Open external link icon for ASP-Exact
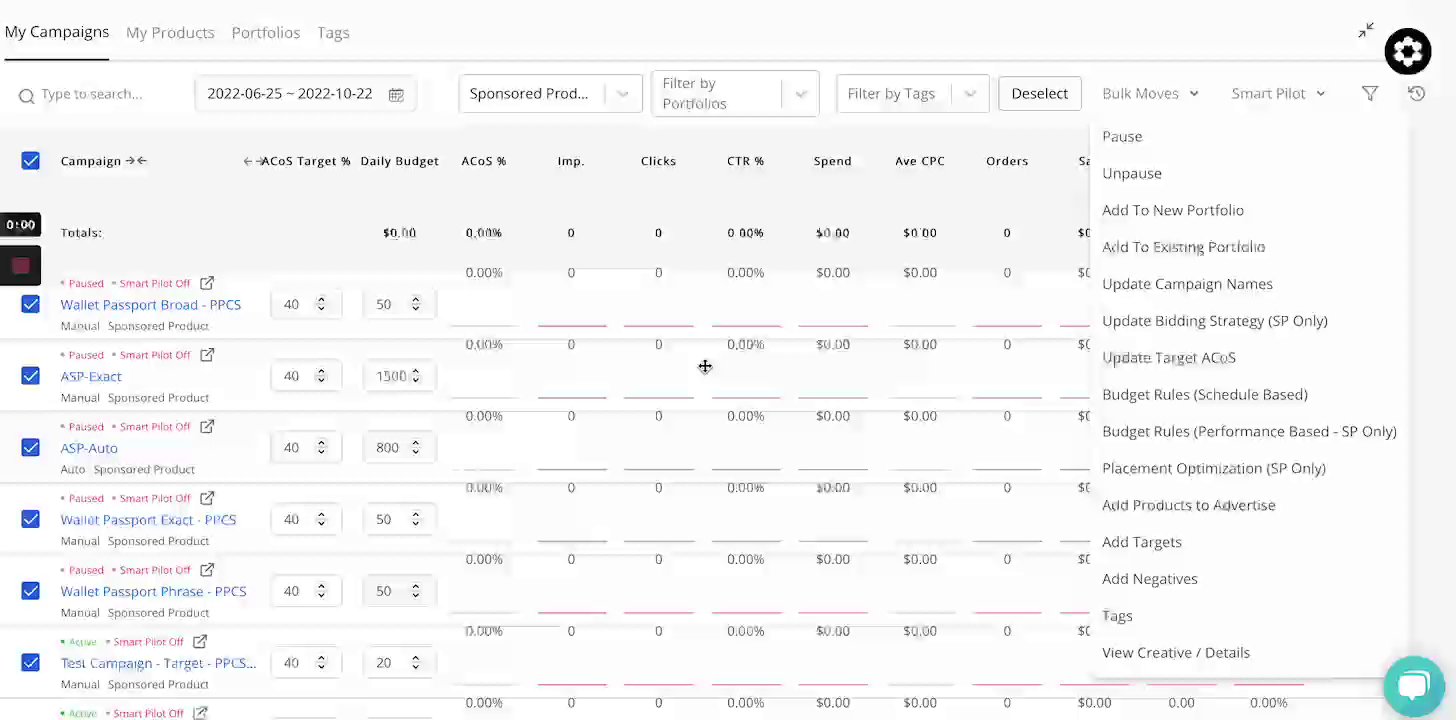The image size is (1456, 720). pos(207,354)
